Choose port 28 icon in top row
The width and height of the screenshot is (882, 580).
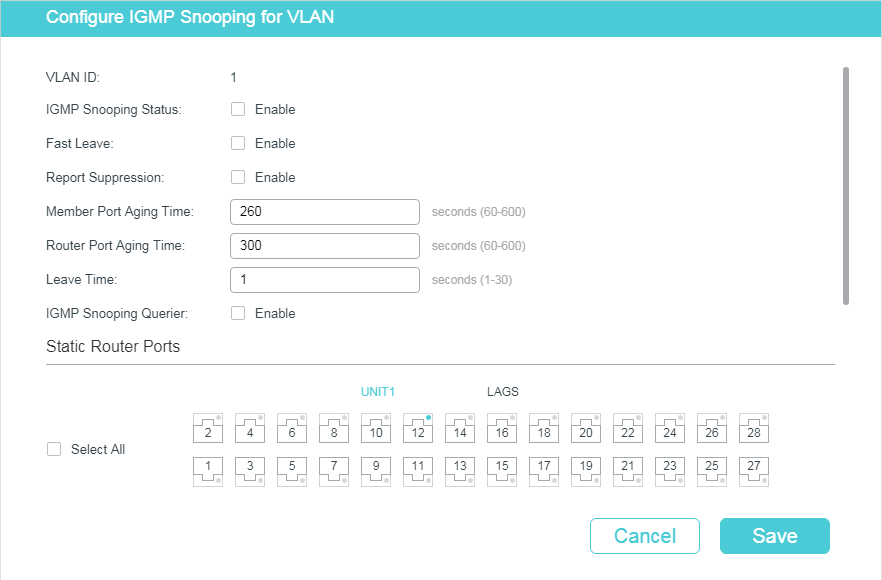click(x=754, y=429)
